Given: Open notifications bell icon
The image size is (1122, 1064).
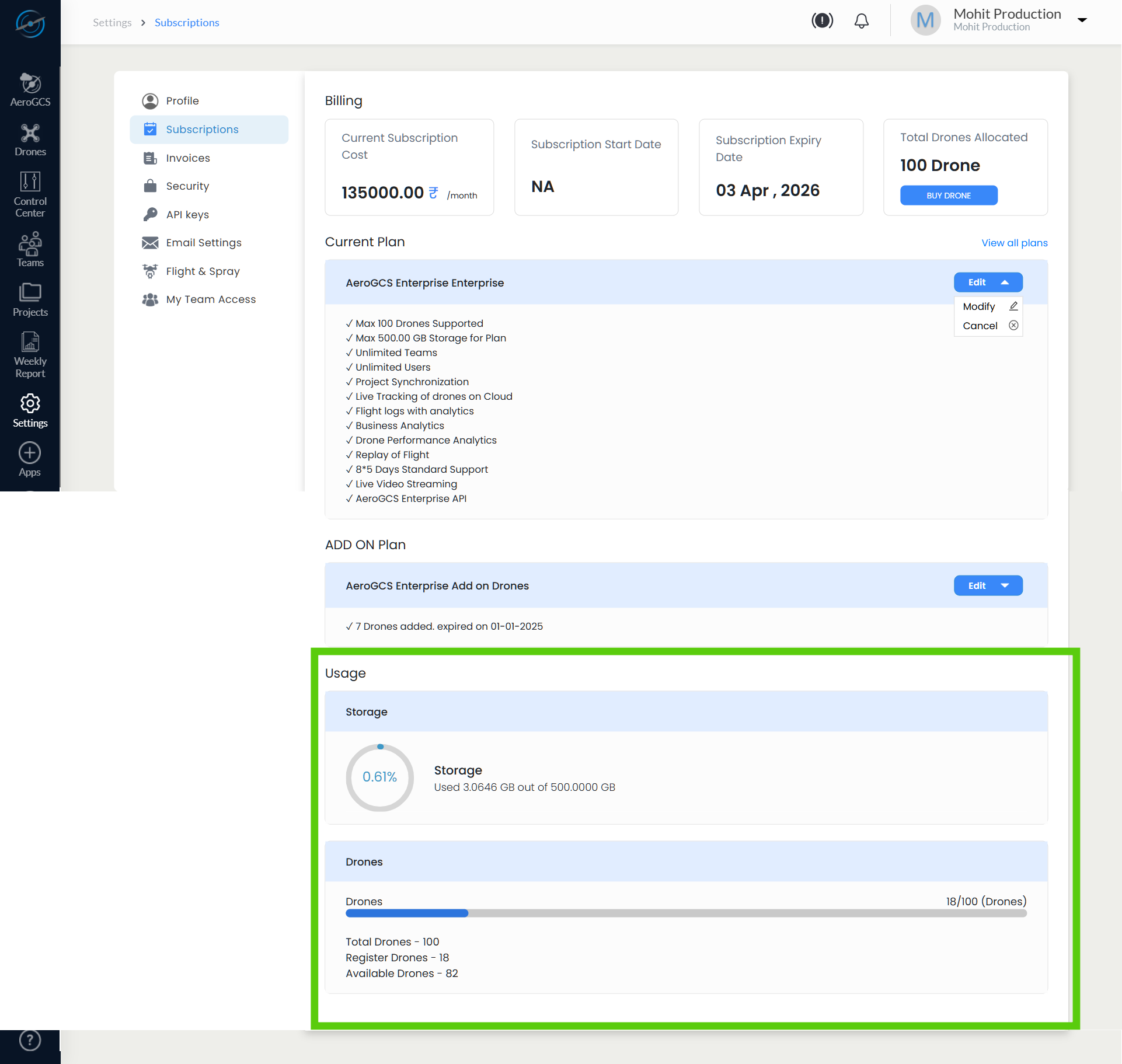Looking at the screenshot, I should pos(862,21).
